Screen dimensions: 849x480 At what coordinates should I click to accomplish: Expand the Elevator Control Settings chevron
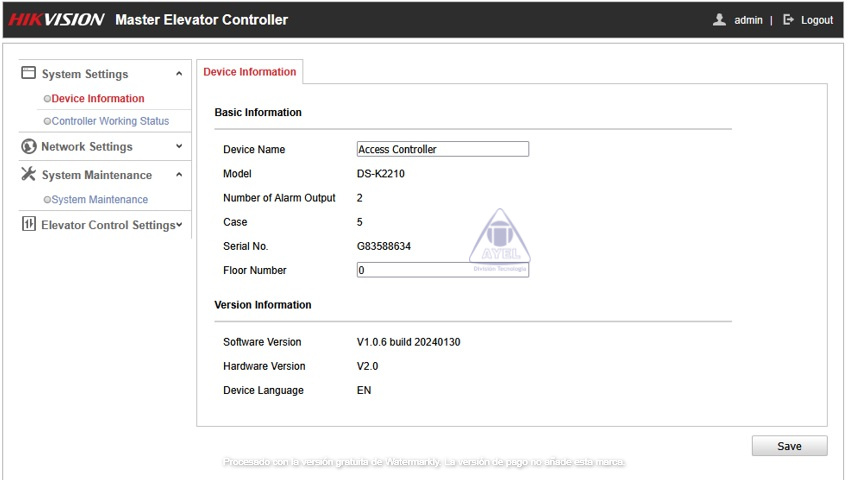coord(180,225)
